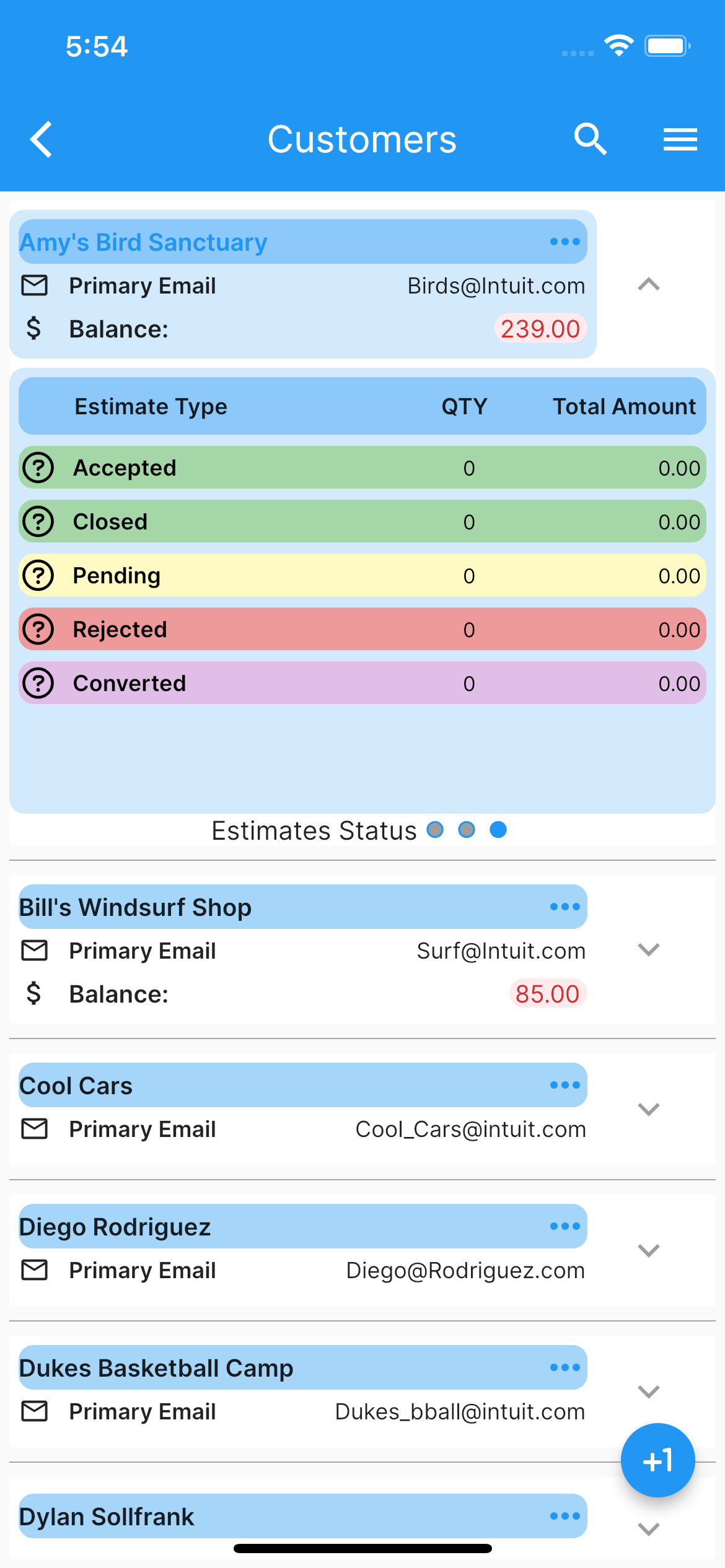Expand Dukes Basketball Camp details
The width and height of the screenshot is (725, 1568).
click(x=649, y=1392)
